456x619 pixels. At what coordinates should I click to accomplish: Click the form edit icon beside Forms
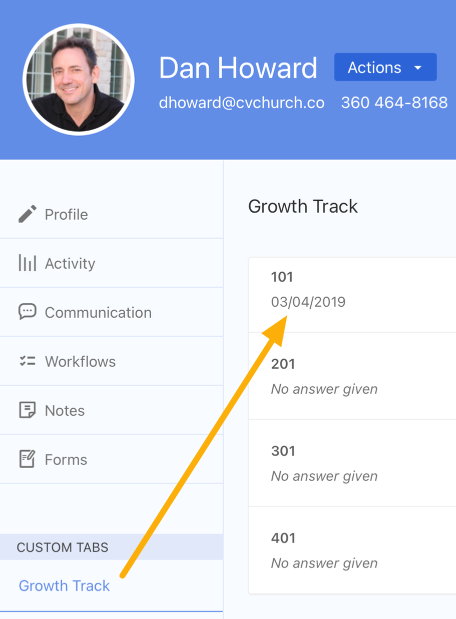[27, 459]
